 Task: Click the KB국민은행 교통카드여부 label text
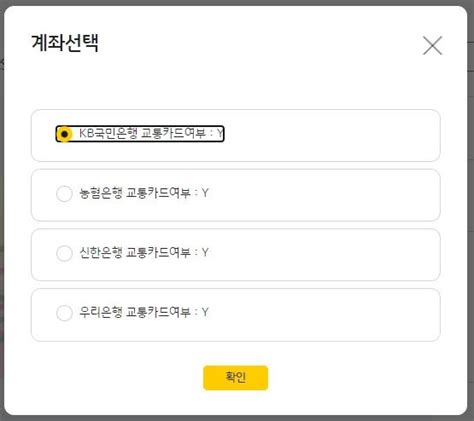pos(142,133)
